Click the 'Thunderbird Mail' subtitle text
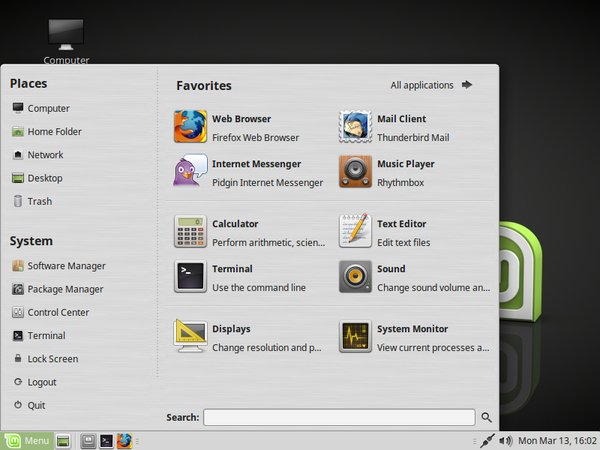 click(413, 138)
